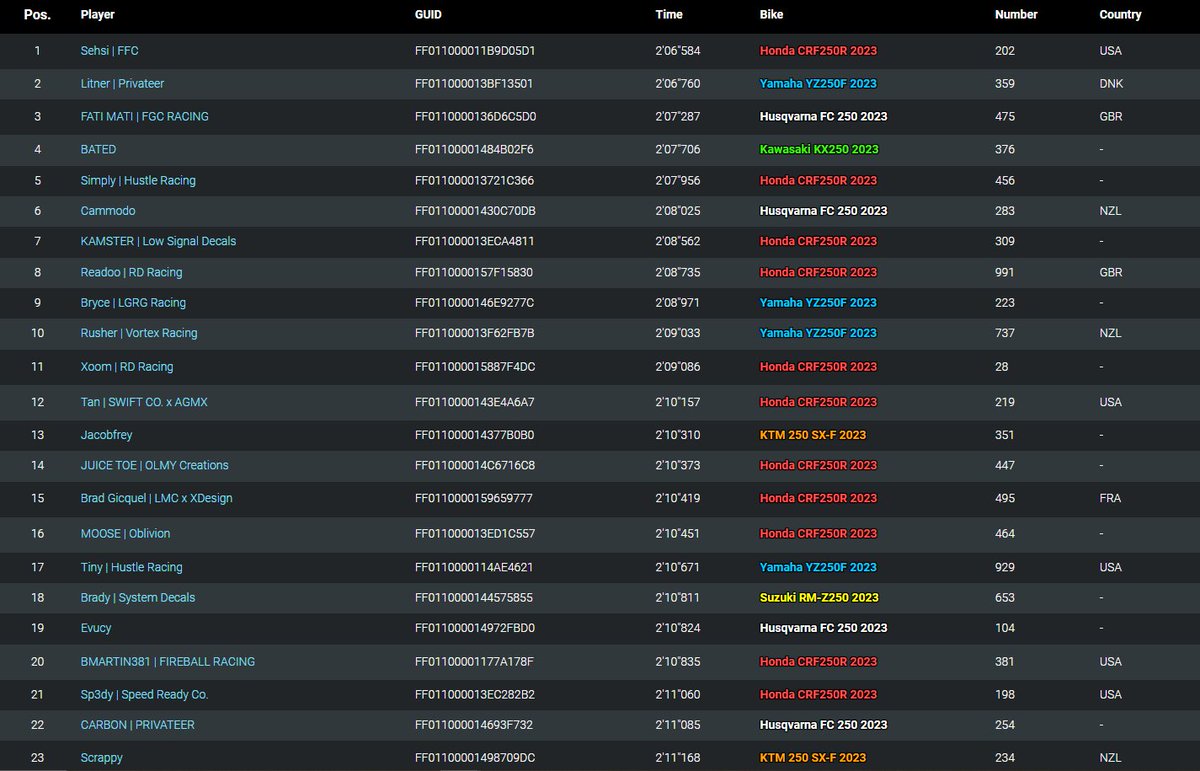Click Brady | System Decals link

point(138,598)
